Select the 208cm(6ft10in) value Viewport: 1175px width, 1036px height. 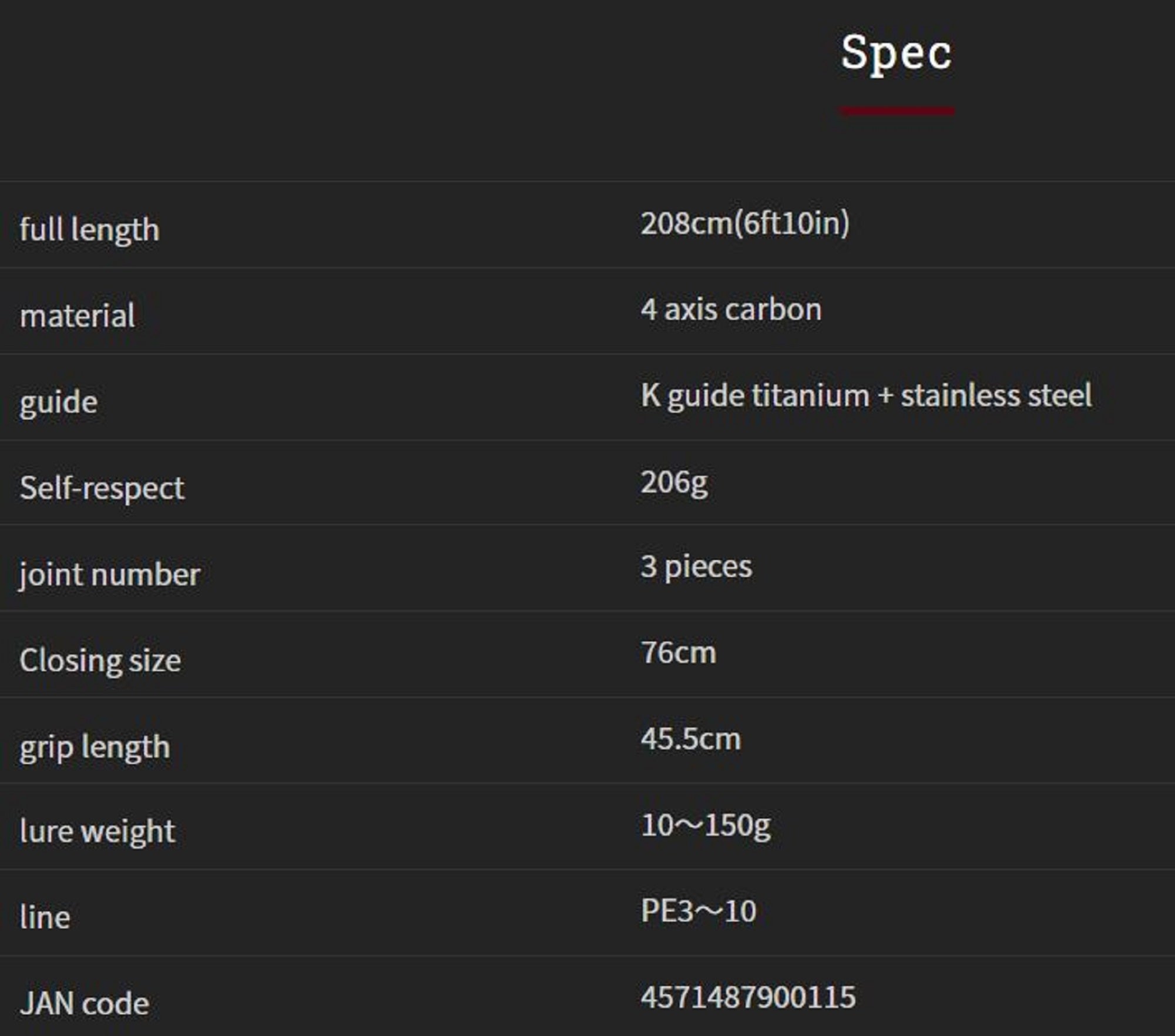click(744, 224)
